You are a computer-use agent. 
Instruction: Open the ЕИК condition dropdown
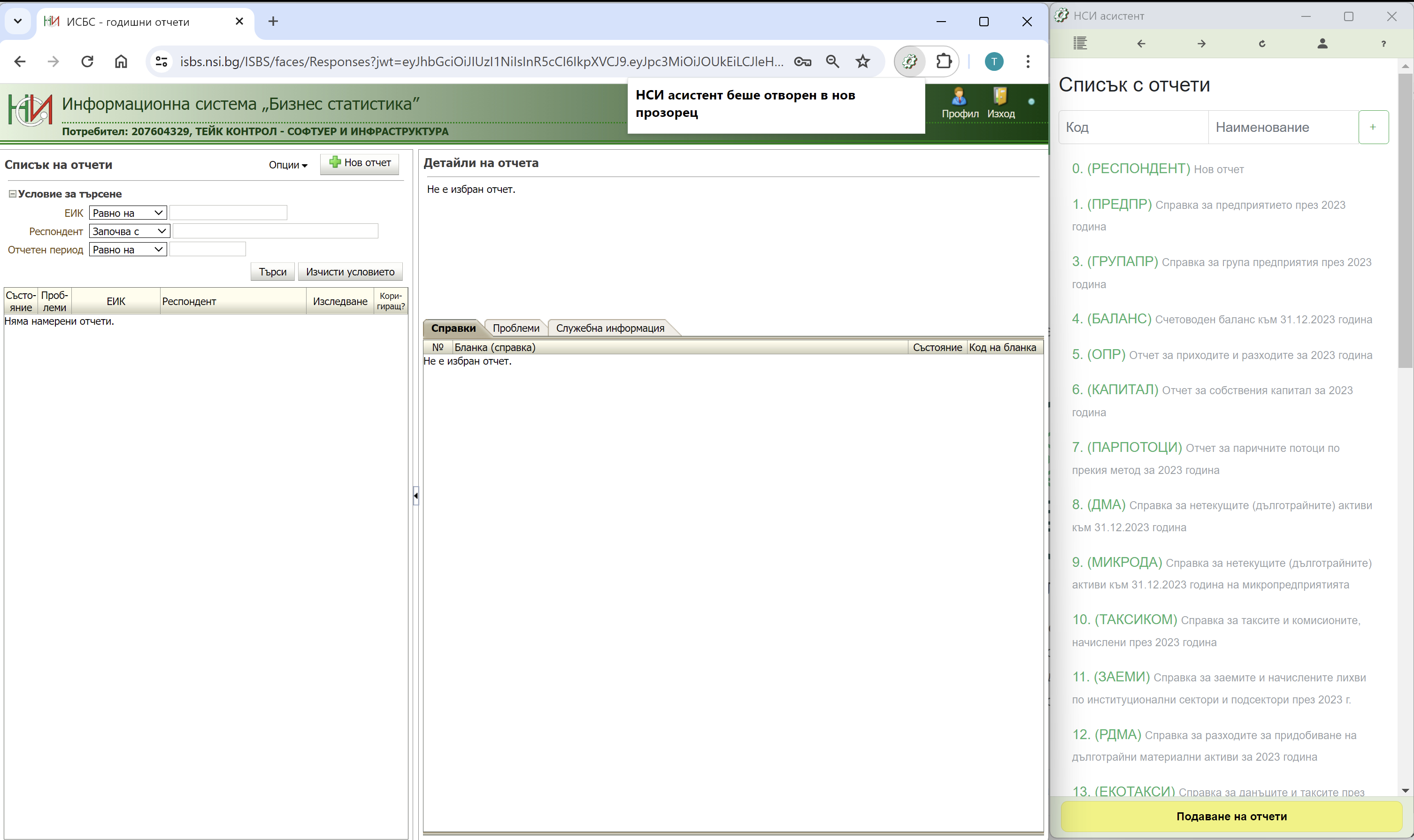coord(127,213)
